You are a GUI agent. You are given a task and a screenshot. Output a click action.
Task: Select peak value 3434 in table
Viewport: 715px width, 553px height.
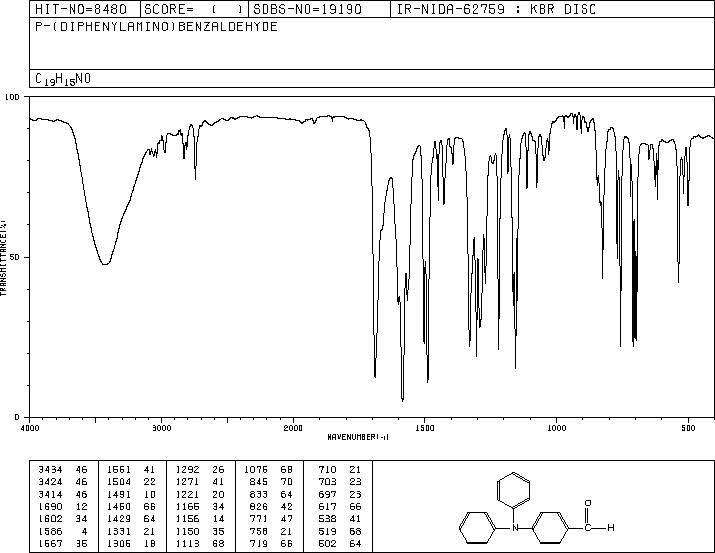(x=50, y=470)
